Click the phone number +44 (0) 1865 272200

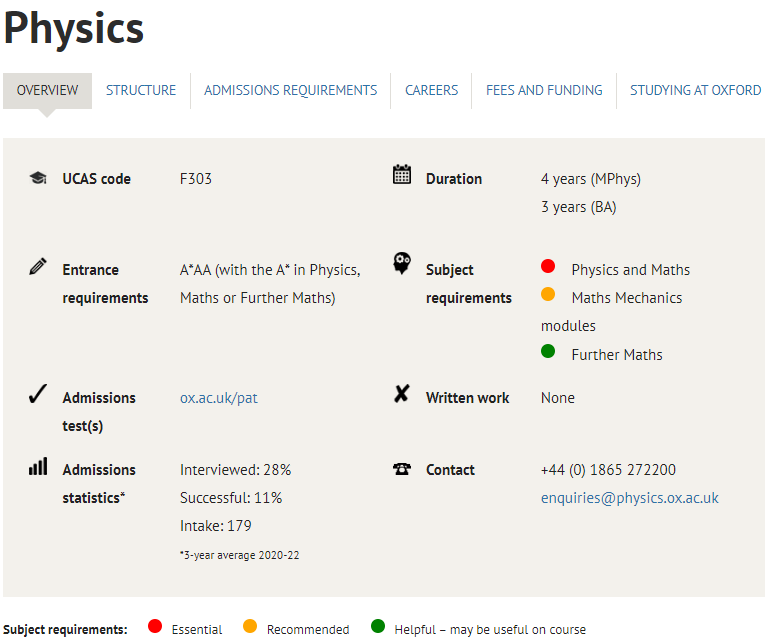[608, 470]
